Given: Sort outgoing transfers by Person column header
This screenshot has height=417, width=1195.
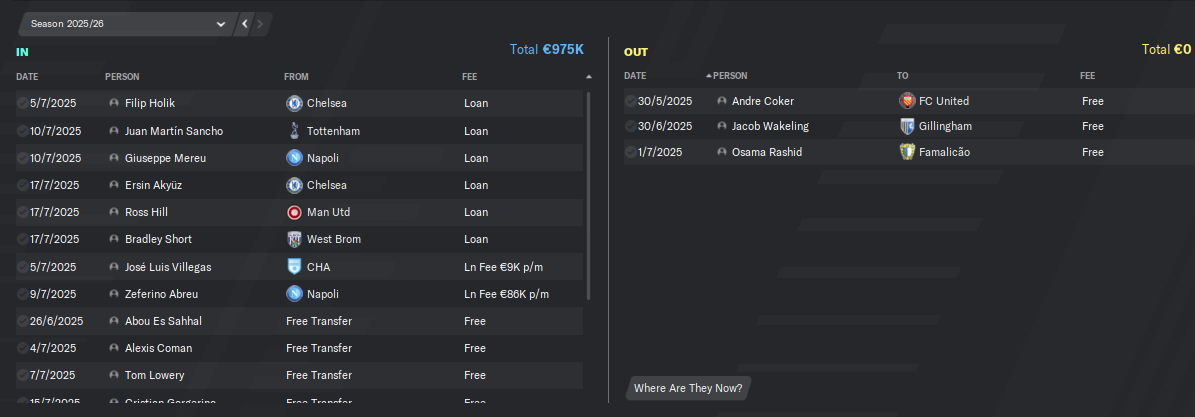Looking at the screenshot, I should 730,76.
